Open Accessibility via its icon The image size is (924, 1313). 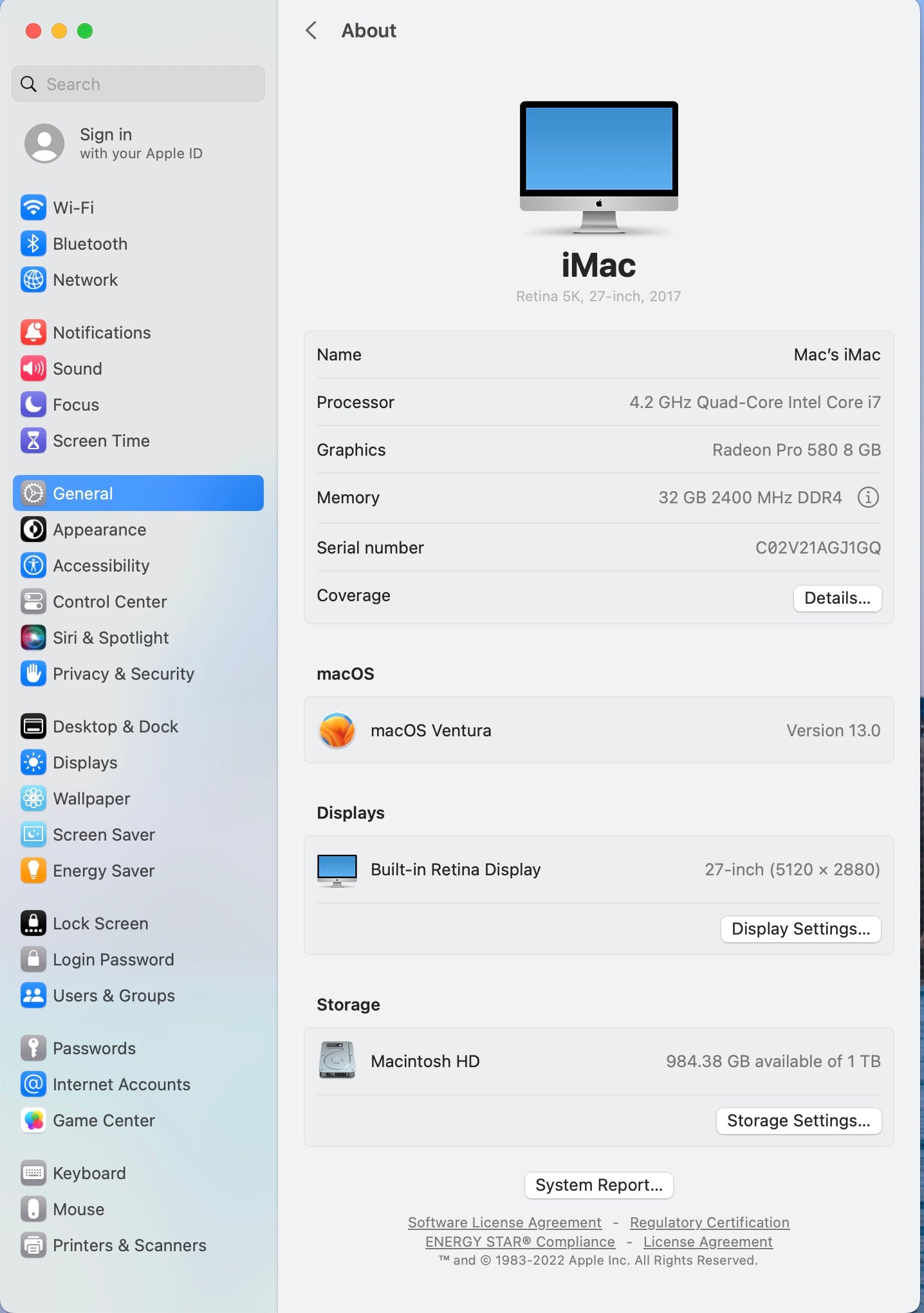(33, 565)
